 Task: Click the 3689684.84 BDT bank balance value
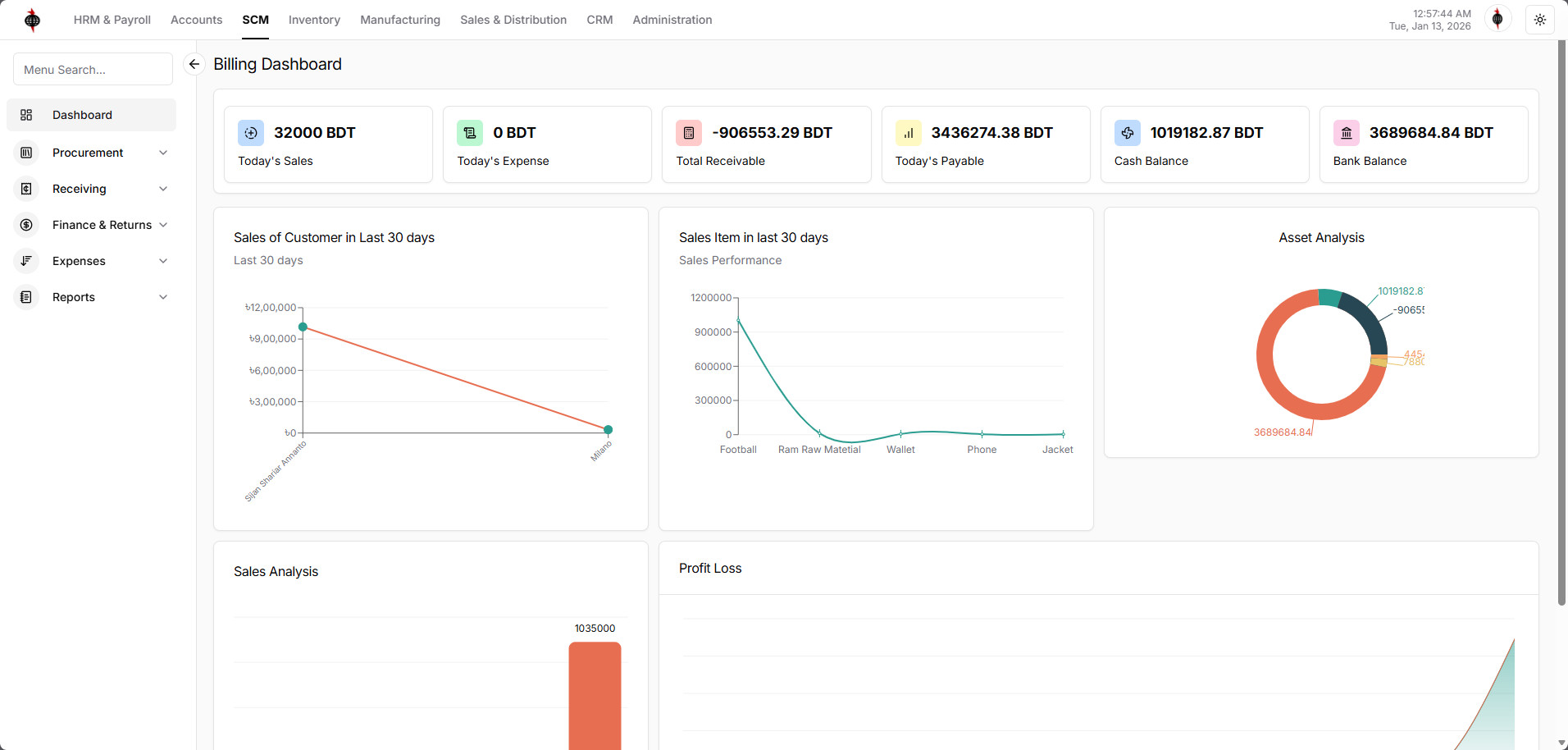[x=1431, y=133]
